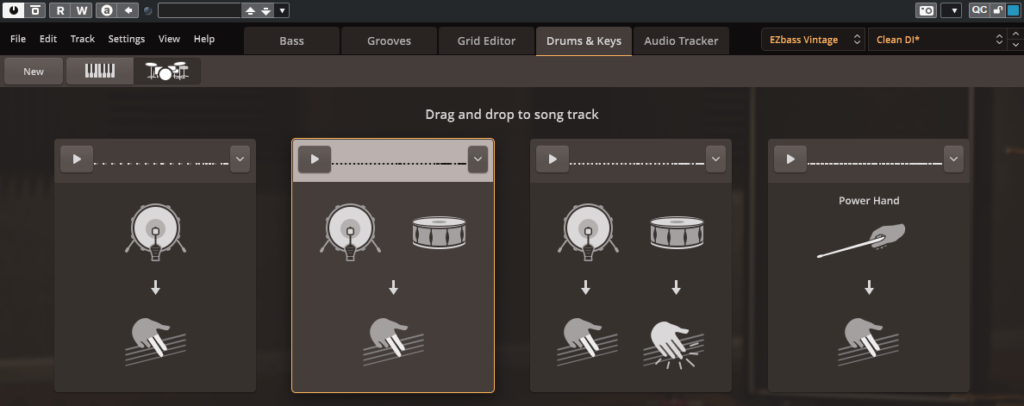The width and height of the screenshot is (1024, 406).
Task: Toggle the plugin bypass power button
Action: [13, 10]
